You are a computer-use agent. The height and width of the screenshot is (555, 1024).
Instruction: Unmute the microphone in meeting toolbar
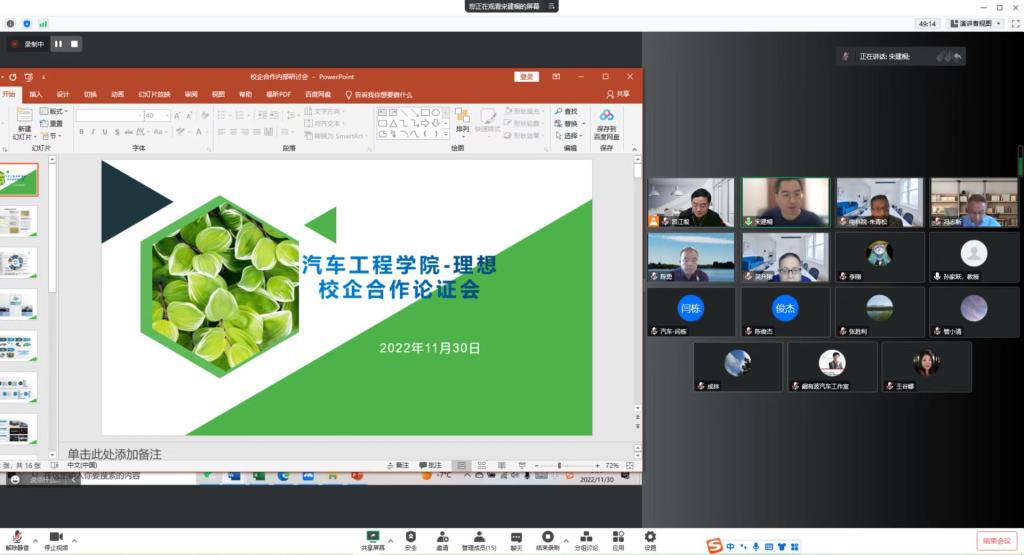(x=16, y=540)
